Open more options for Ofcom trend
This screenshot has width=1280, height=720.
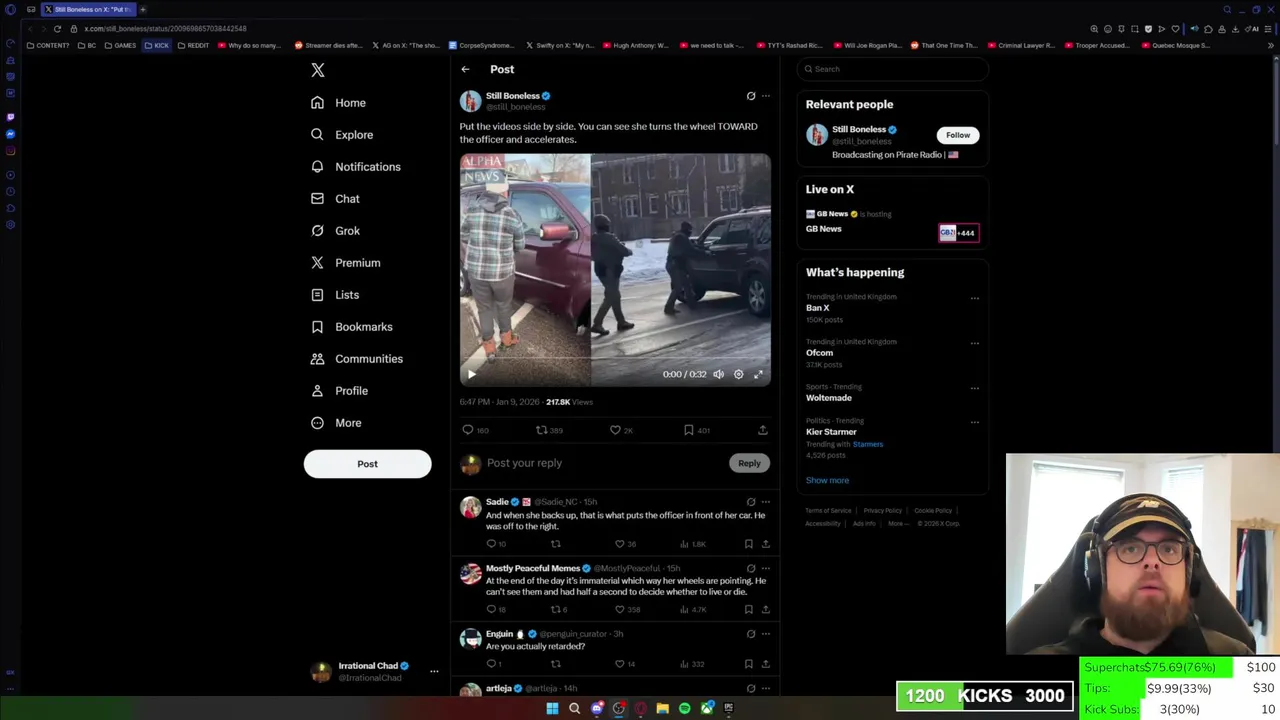(x=975, y=343)
